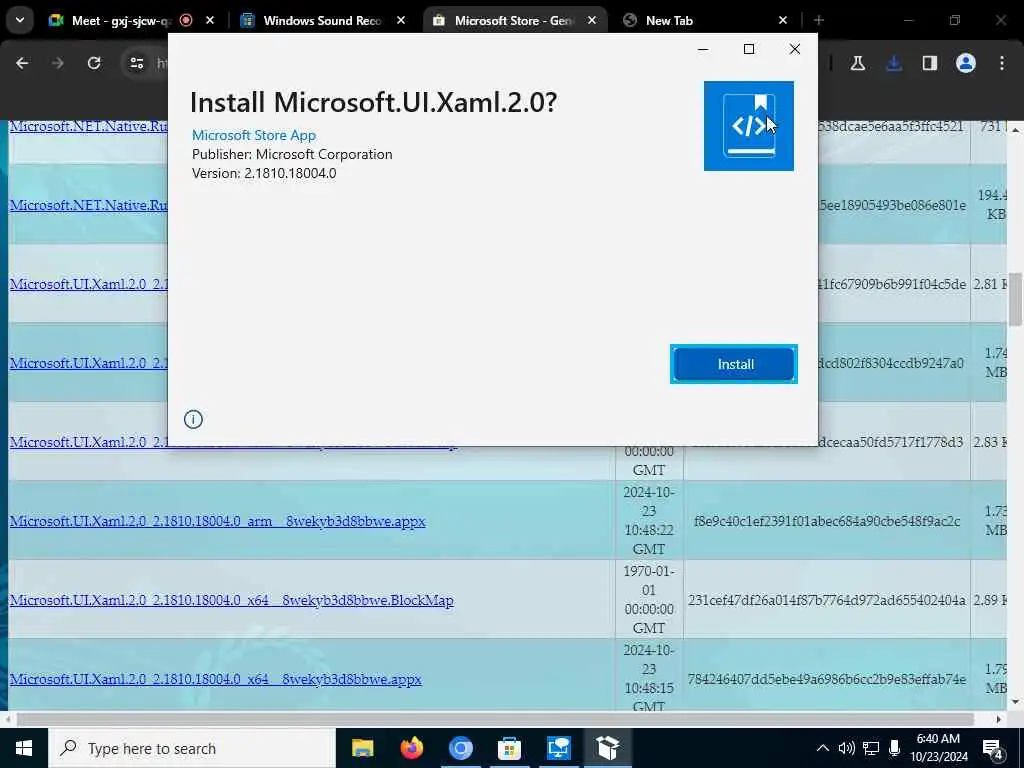Open Microsoft.UI.Xaml.2.0 arm appx link
Viewport: 1024px width, 768px height.
tap(217, 521)
